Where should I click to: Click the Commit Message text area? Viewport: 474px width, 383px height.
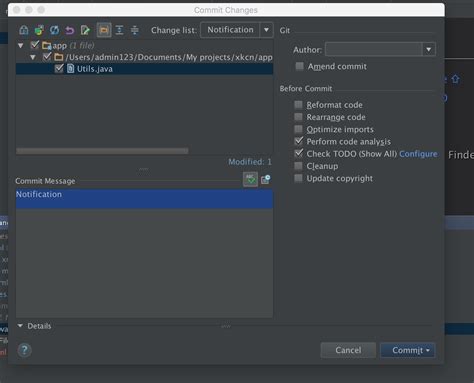pos(144,253)
